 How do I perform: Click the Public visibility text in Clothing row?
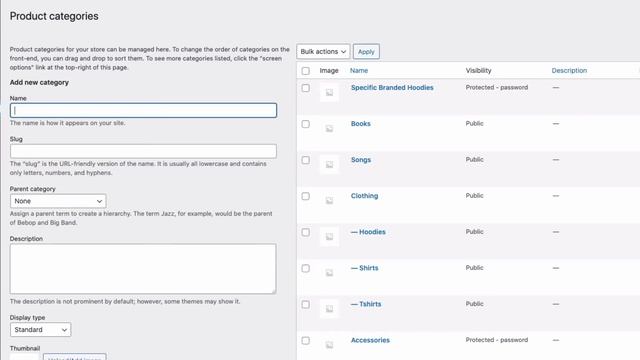coord(474,196)
